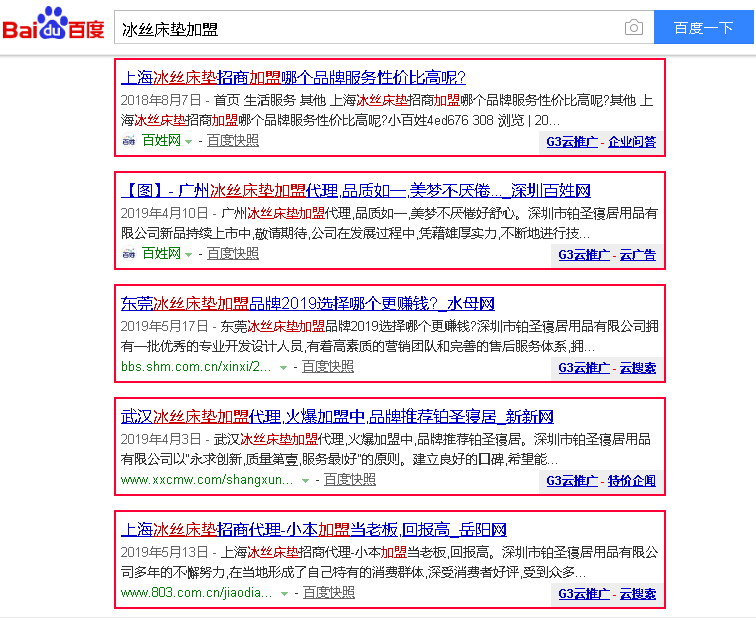This screenshot has width=756, height=618.
Task: Click date text 2019年5月13日
Action: (164, 552)
